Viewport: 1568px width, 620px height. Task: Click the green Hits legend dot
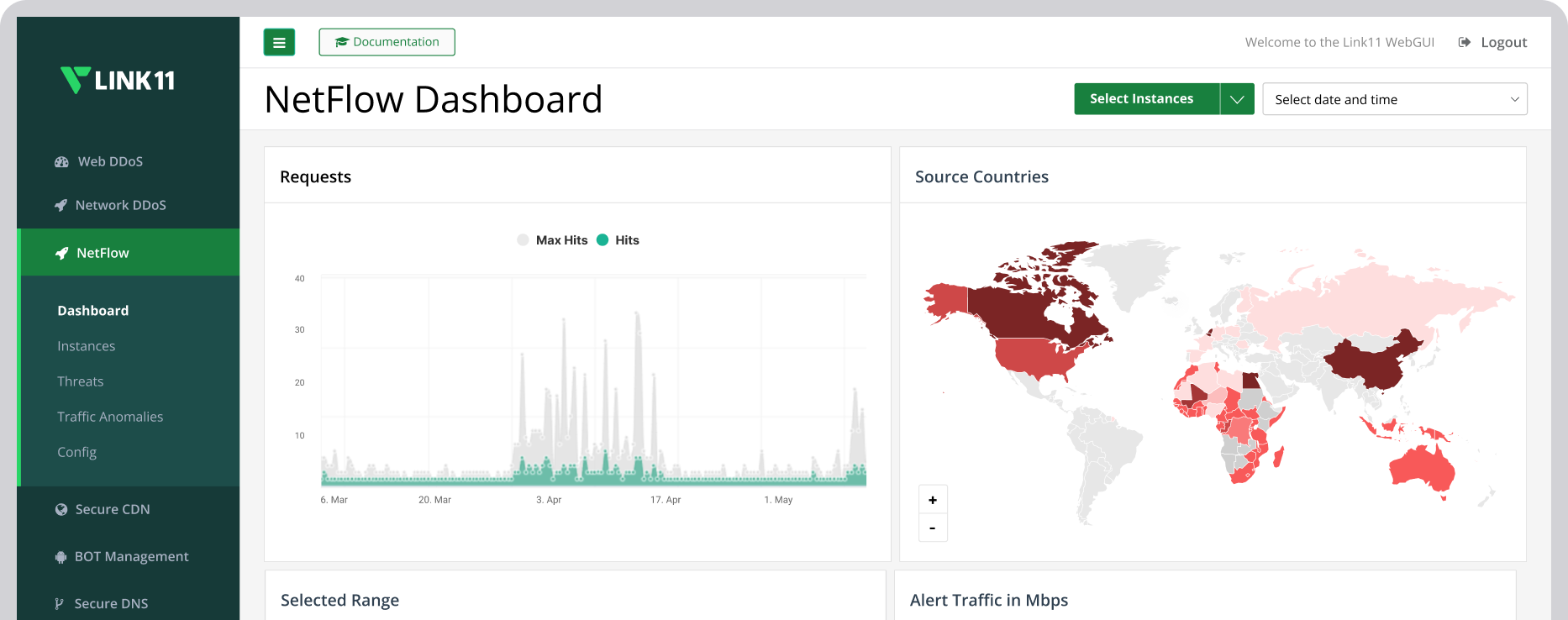(x=602, y=240)
